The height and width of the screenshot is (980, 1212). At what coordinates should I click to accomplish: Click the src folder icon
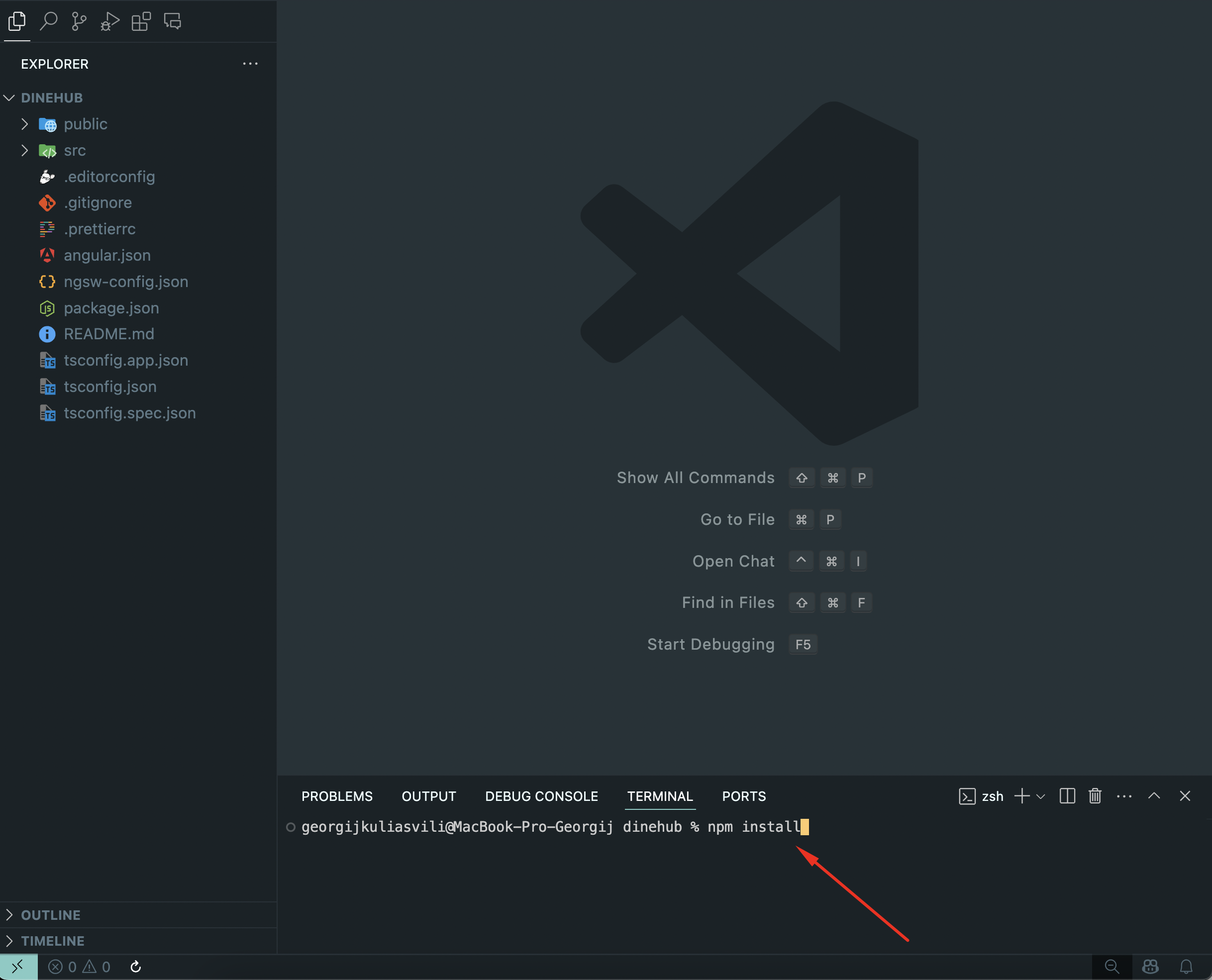[47, 151]
